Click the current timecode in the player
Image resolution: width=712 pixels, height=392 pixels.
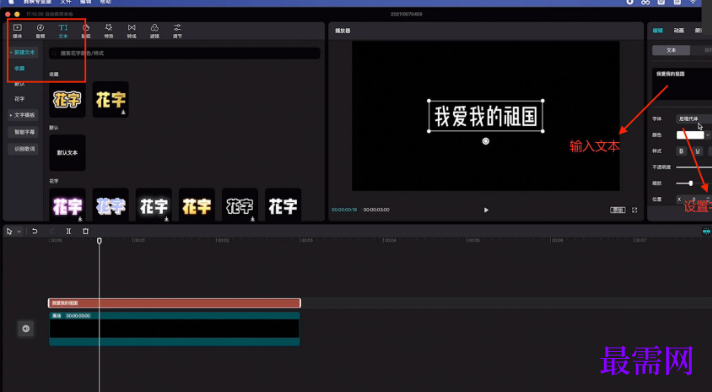pos(344,210)
